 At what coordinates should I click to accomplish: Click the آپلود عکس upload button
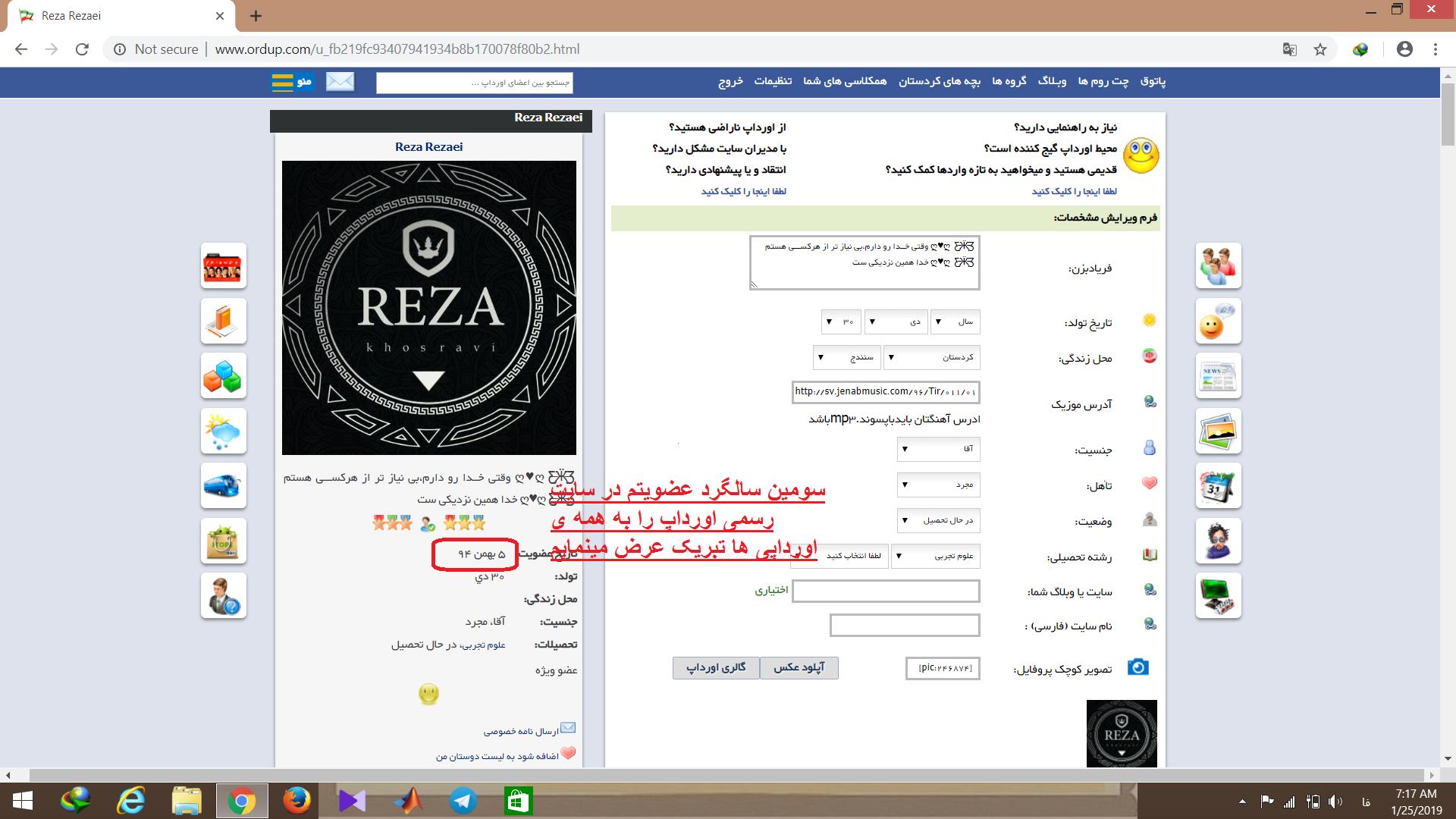point(799,667)
